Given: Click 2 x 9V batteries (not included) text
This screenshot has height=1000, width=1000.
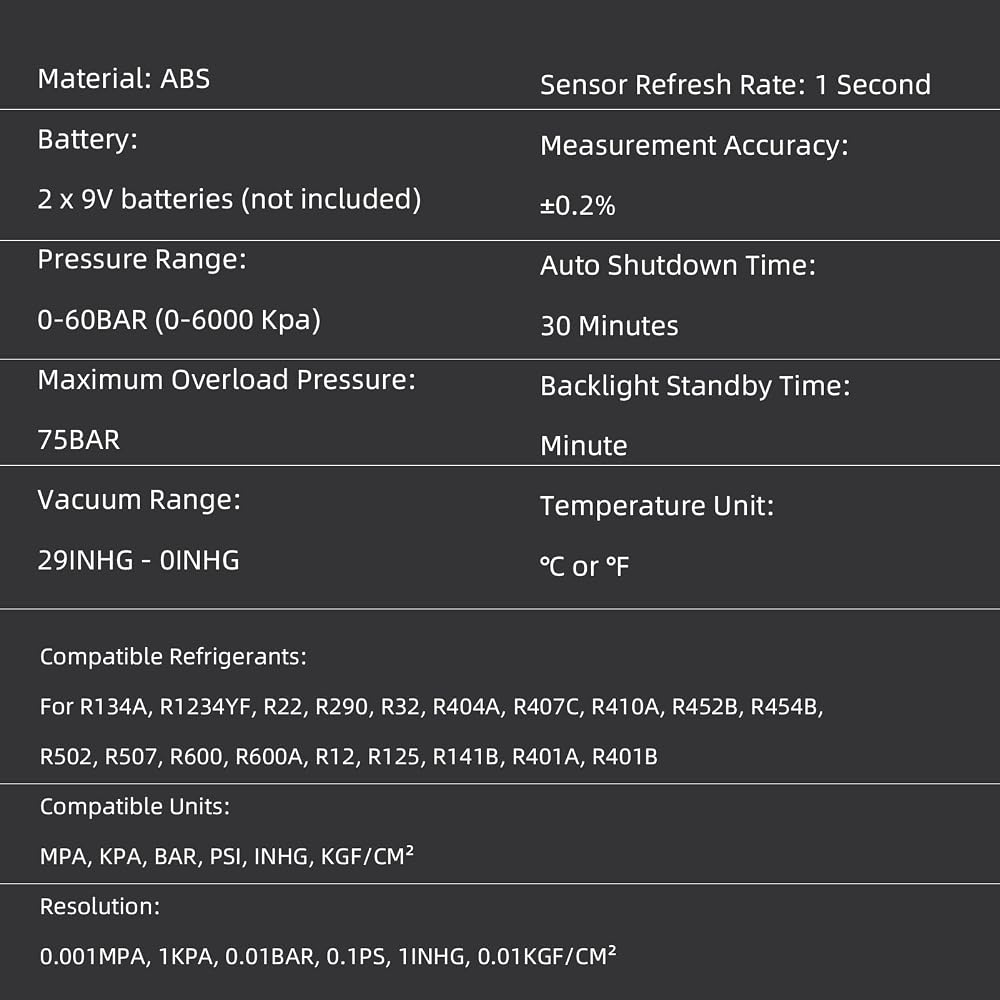Looking at the screenshot, I should tap(230, 200).
